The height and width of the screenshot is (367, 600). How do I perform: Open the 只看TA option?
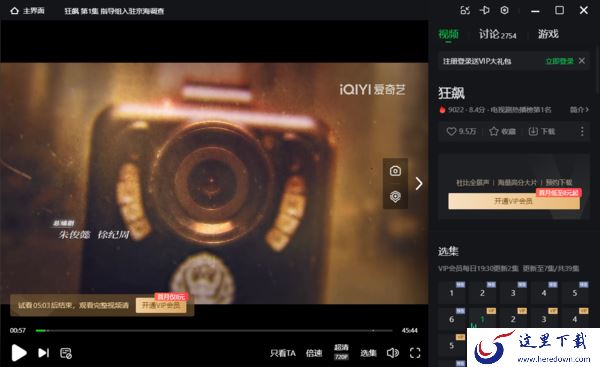point(283,353)
